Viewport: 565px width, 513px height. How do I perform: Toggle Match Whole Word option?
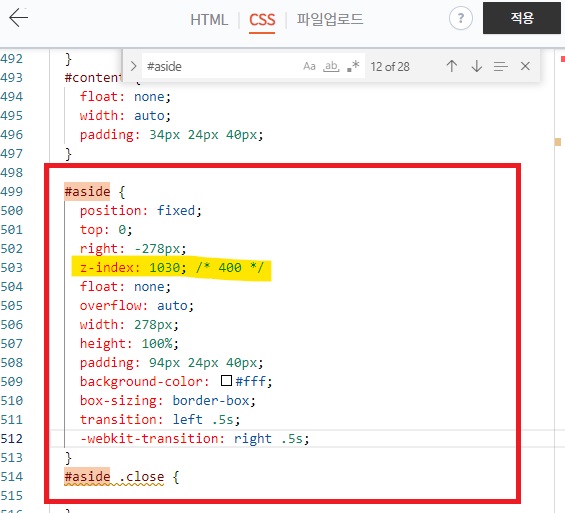pos(331,66)
